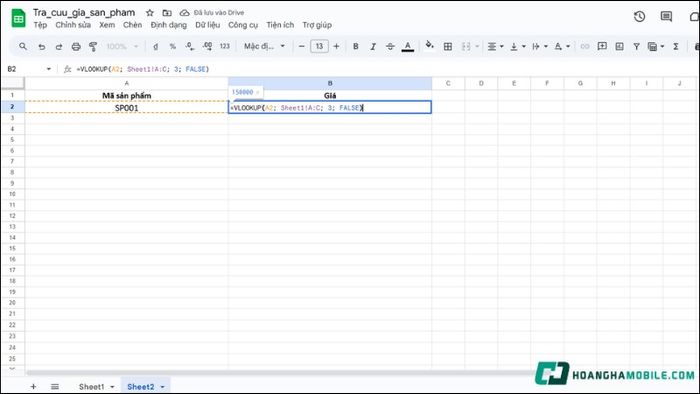Screen dimensions: 700x394
Task: Click the create filter icon
Action: point(637,46)
